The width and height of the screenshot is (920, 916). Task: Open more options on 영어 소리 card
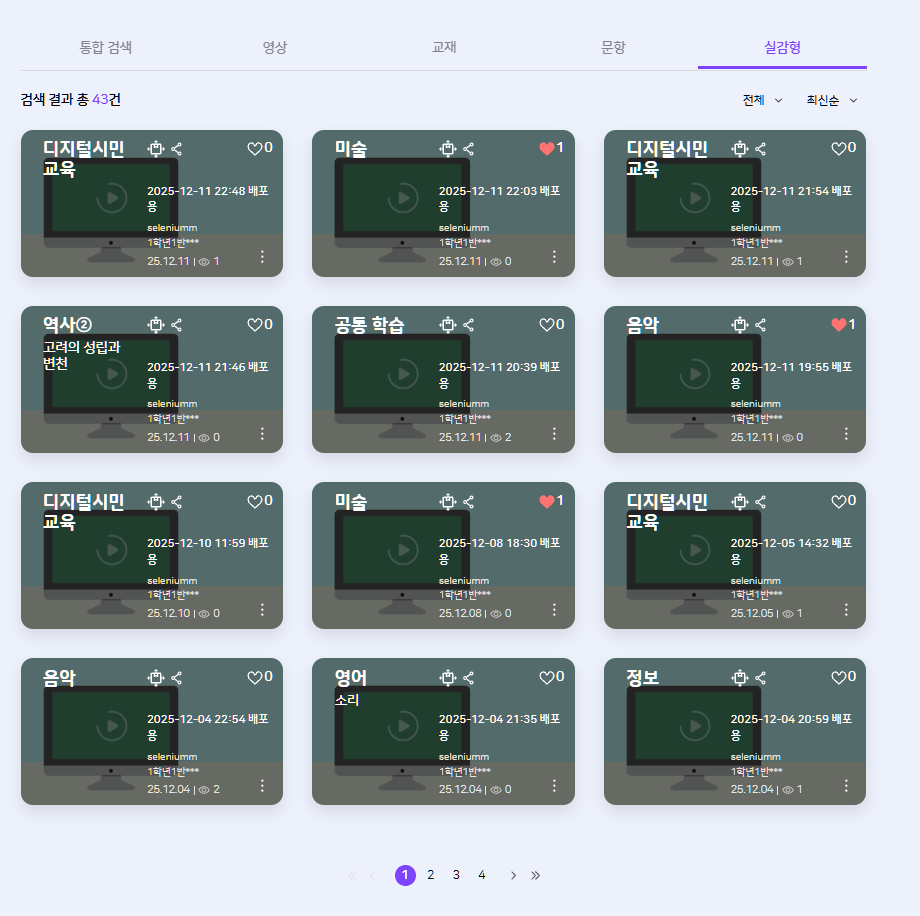(554, 785)
